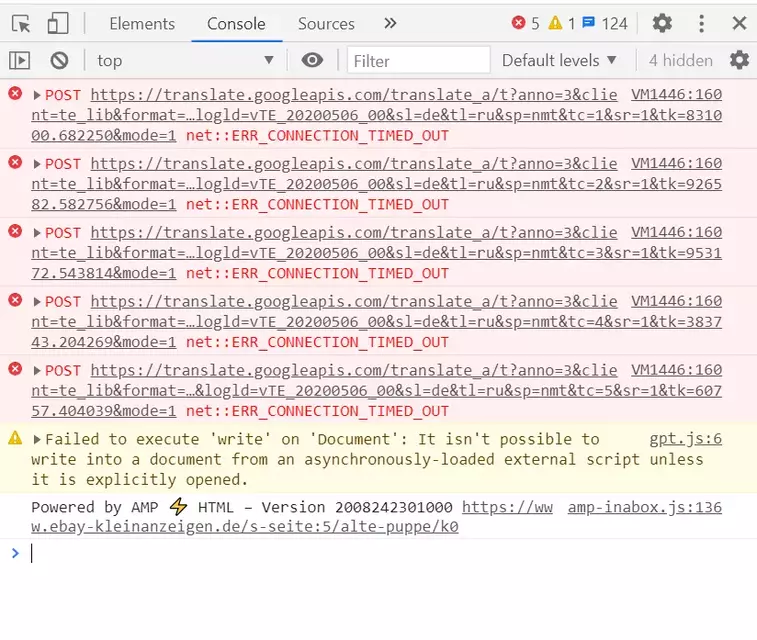Expand the POST error with tc=3
Viewport: 757px width, 640px height.
[37, 233]
